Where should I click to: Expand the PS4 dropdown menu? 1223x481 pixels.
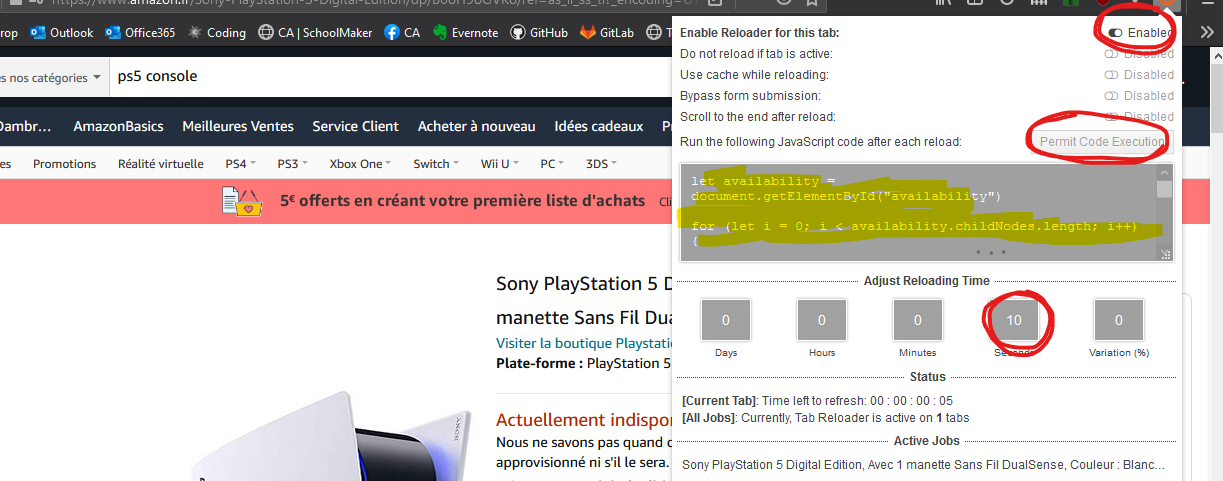click(x=240, y=163)
